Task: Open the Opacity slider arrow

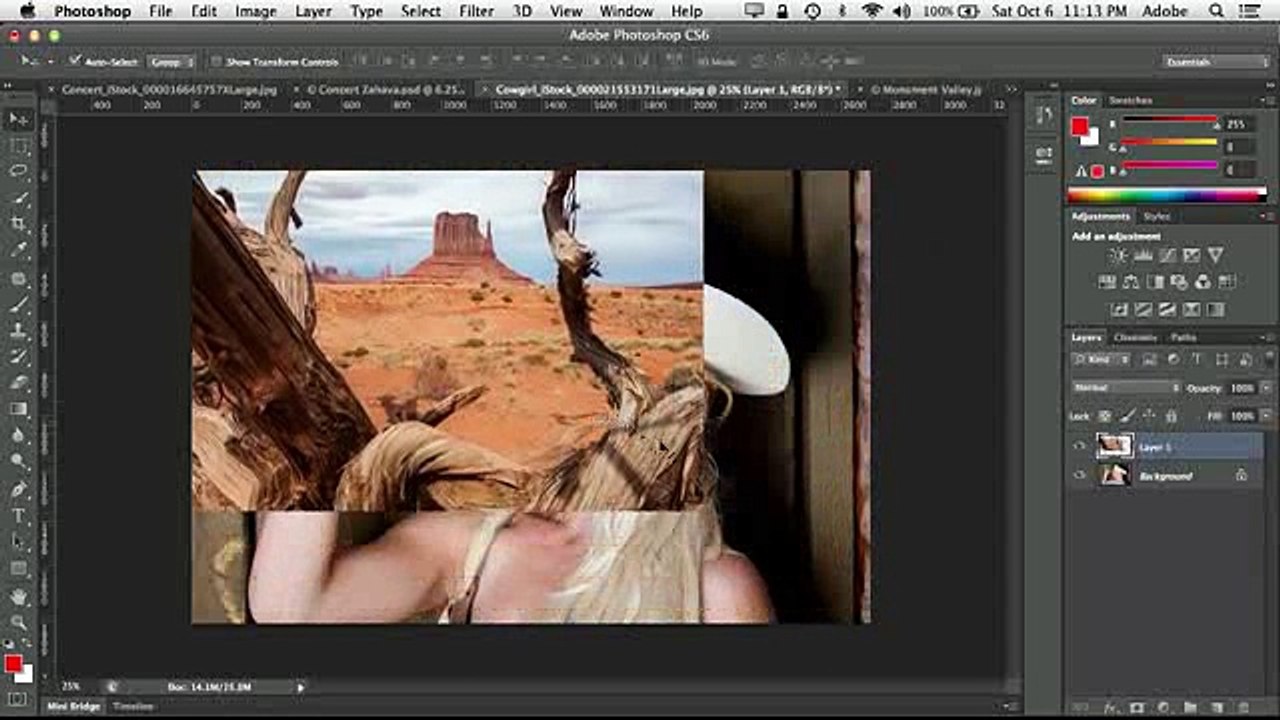Action: click(x=1267, y=387)
